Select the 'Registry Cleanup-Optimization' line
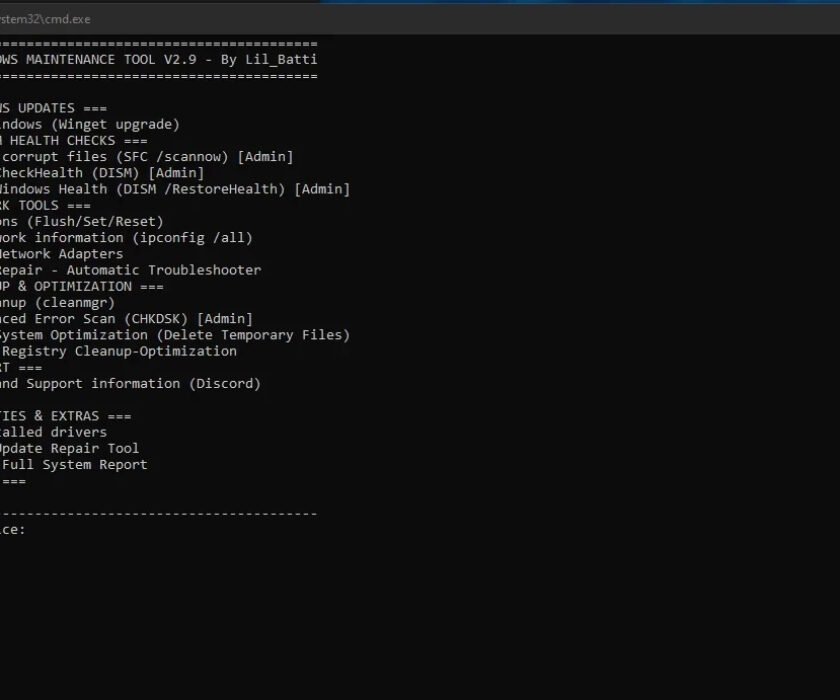 coord(118,351)
